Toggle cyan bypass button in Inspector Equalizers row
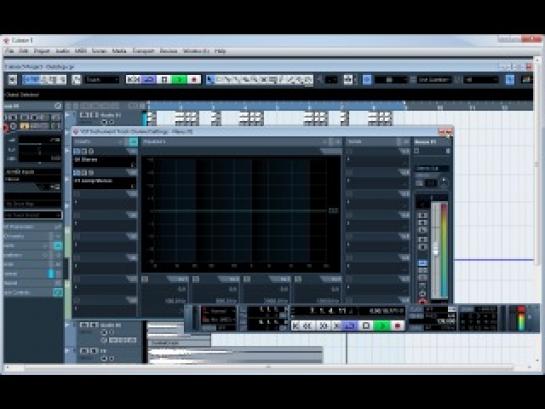 point(58,246)
